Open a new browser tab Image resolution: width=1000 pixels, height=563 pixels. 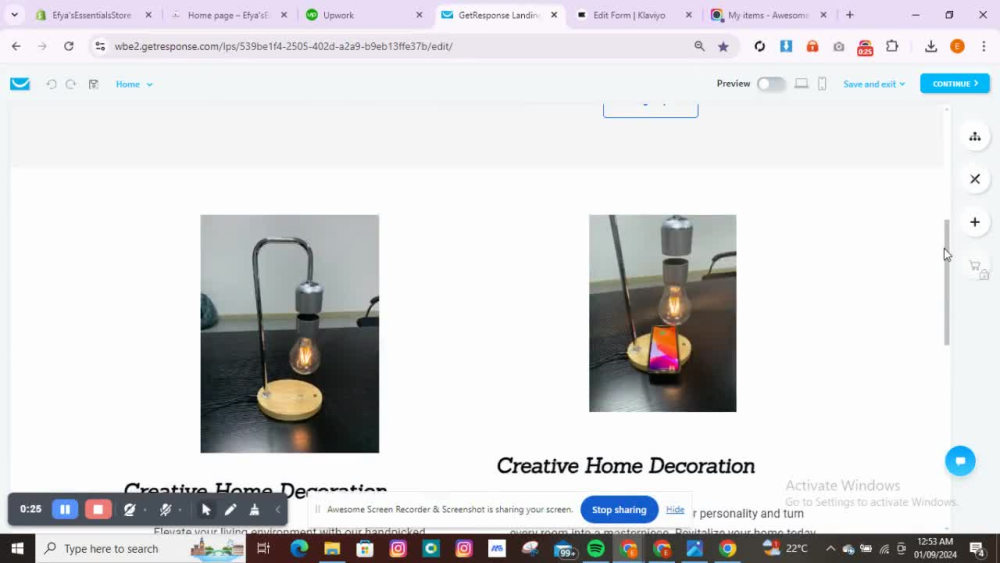(x=849, y=15)
